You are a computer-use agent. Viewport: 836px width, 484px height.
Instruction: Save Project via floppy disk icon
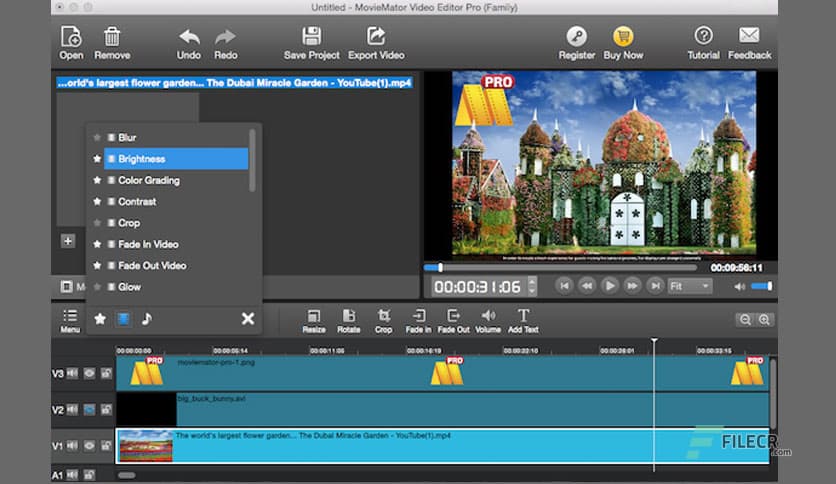tap(311, 43)
